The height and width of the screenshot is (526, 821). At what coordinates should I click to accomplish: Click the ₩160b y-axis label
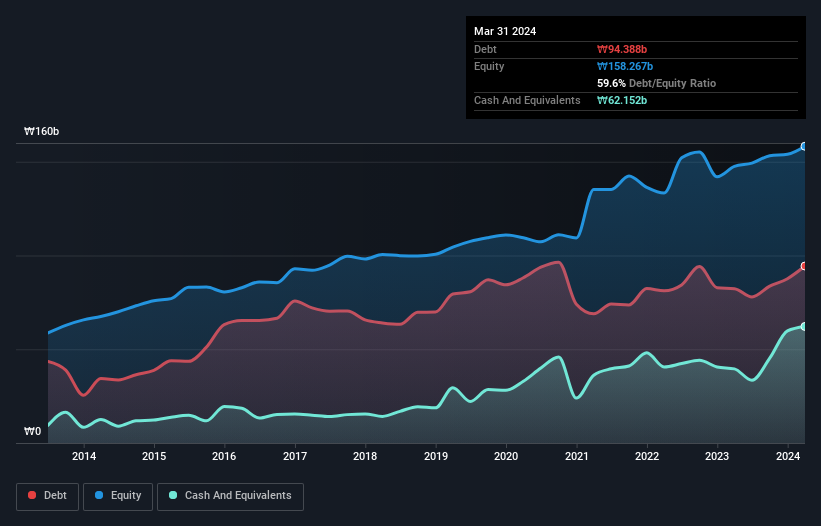[41, 131]
